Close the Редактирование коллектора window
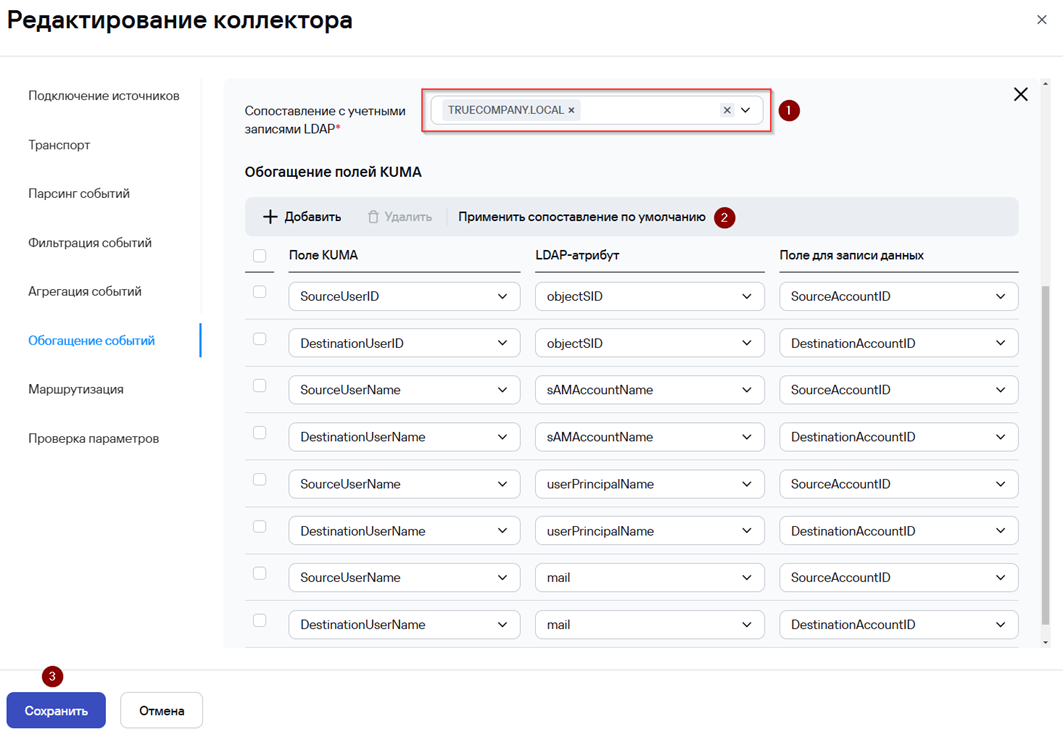Image resolution: width=1063 pixels, height=737 pixels. click(1042, 20)
